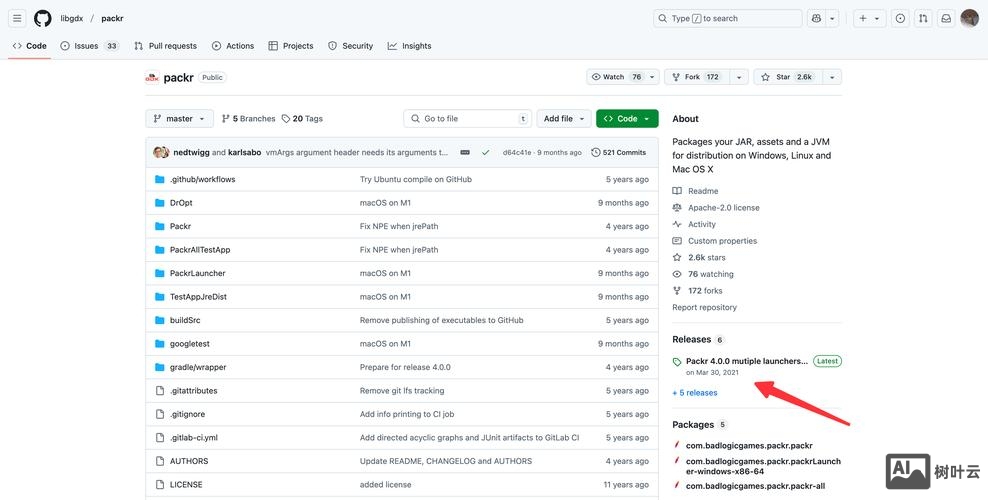988x500 pixels.
Task: Expand the star lists dropdown arrow
Action: point(831,77)
